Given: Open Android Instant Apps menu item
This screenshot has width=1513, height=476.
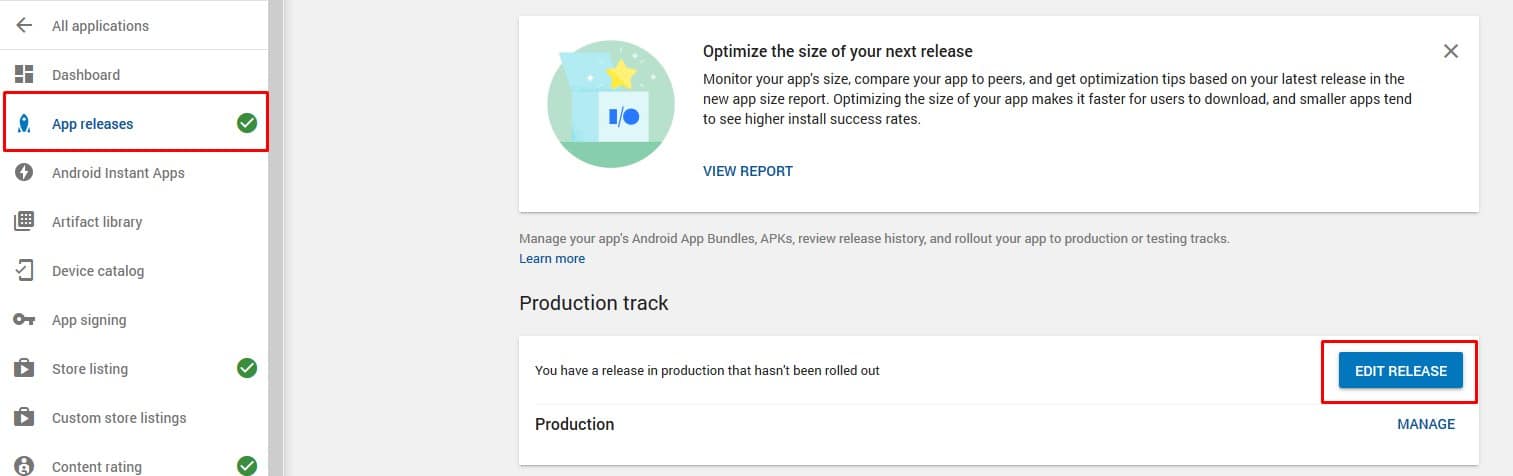Looking at the screenshot, I should 118,173.
